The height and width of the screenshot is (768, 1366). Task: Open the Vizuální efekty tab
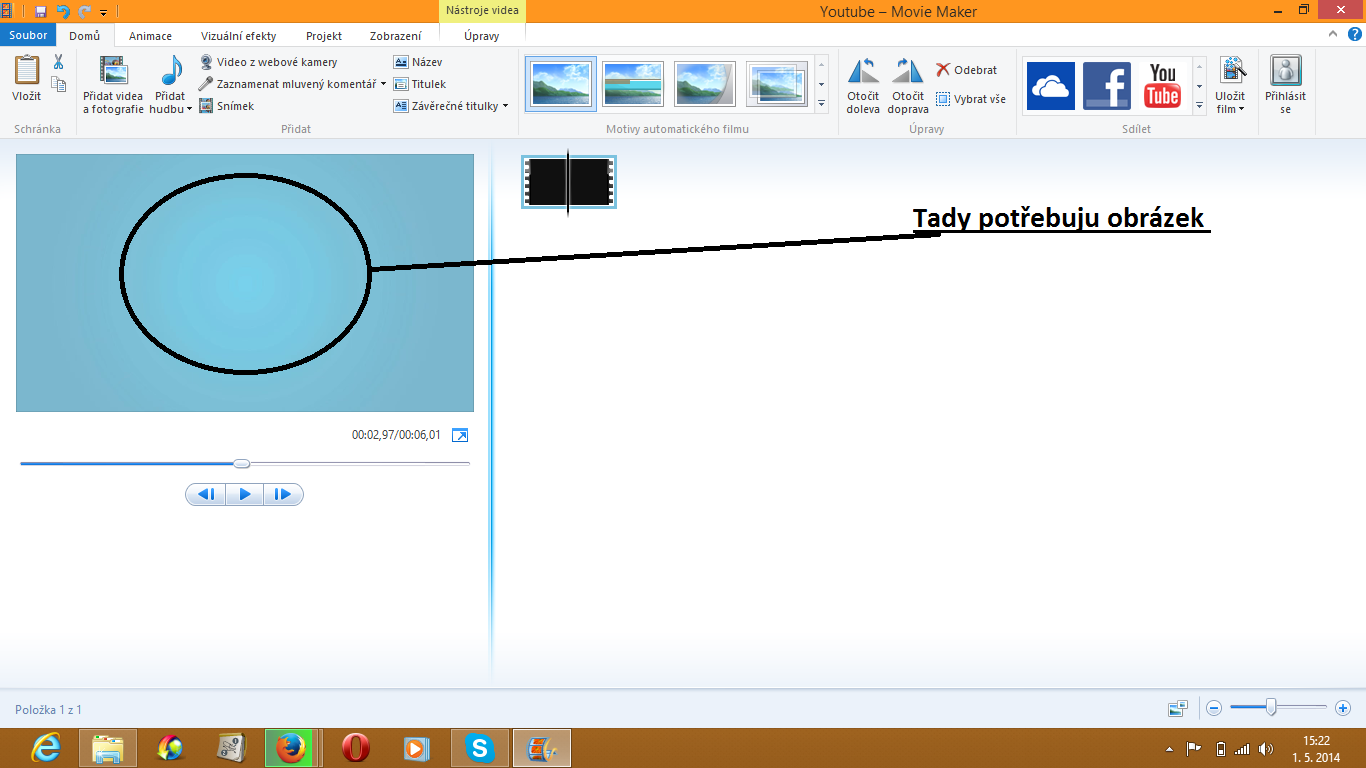point(238,36)
